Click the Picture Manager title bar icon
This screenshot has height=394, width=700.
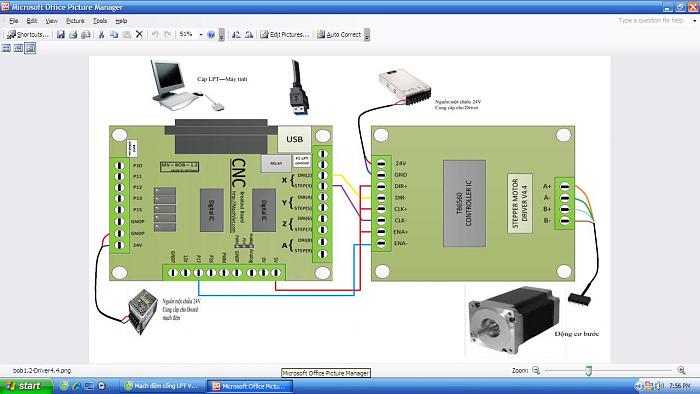click(5, 7)
